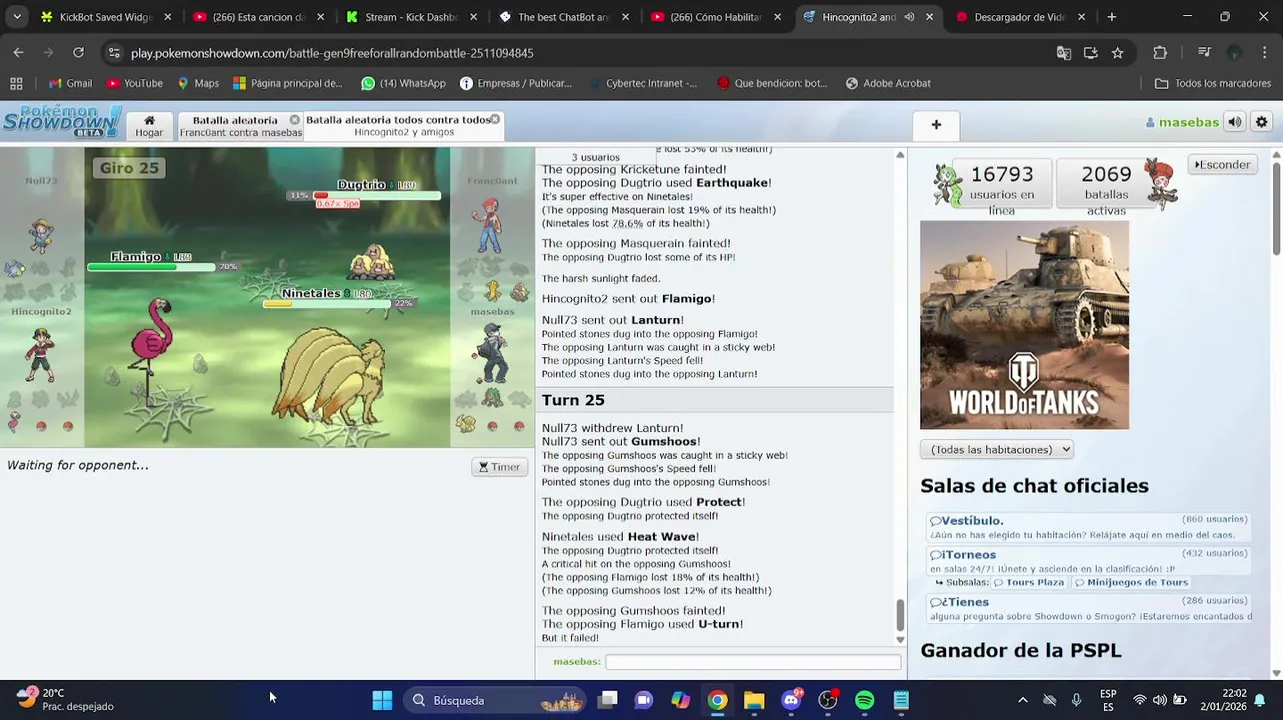Switch to Descargador de Video tab
The image size is (1283, 720).
1019,17
